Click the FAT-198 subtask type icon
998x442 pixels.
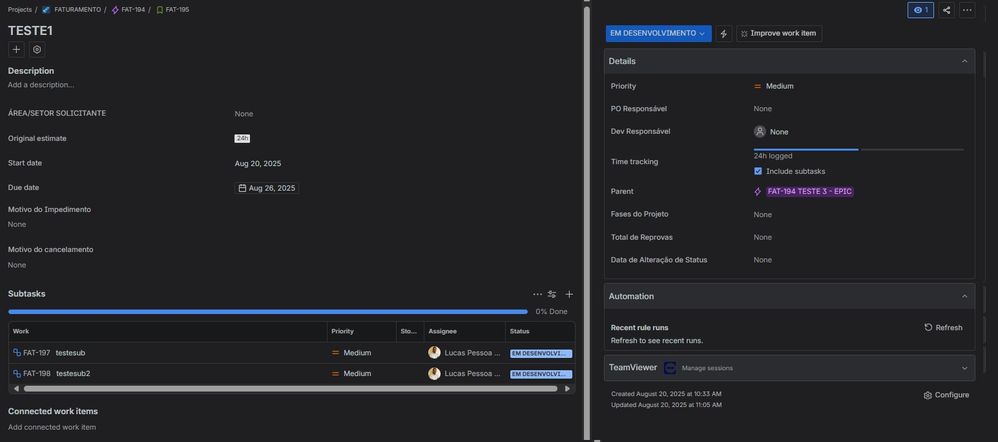click(17, 374)
